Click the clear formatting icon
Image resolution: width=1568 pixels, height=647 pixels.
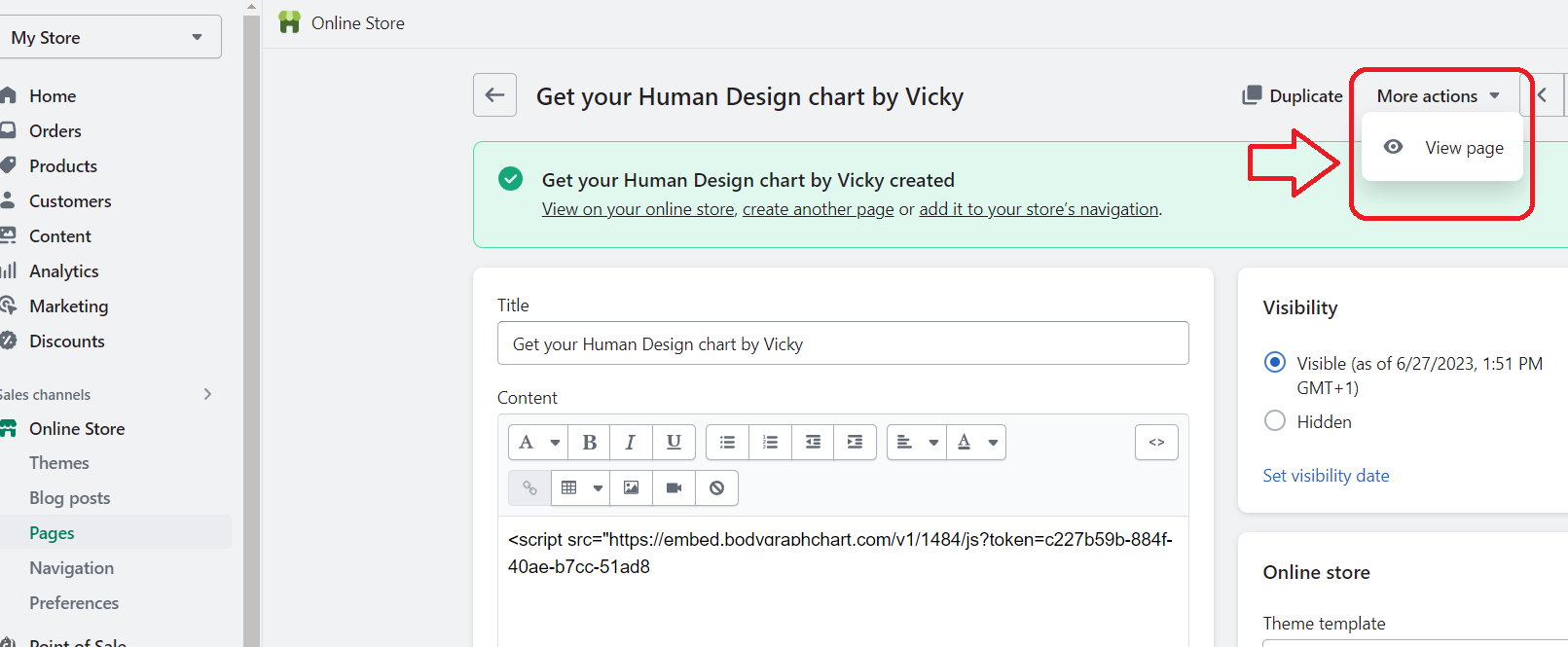(x=716, y=488)
